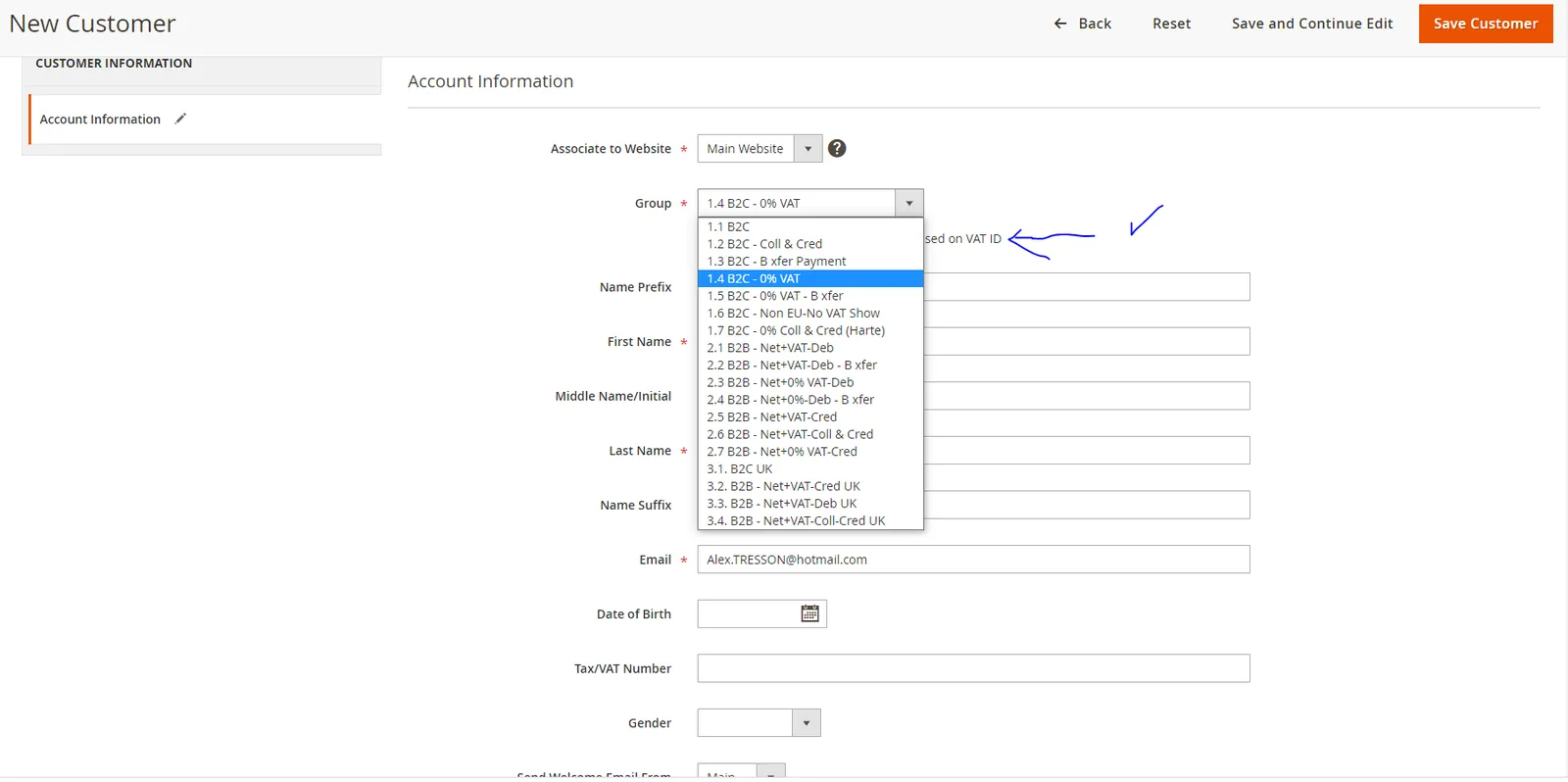Collapse the Group dropdown arrow
Image resolution: width=1568 pixels, height=782 pixels.
909,203
